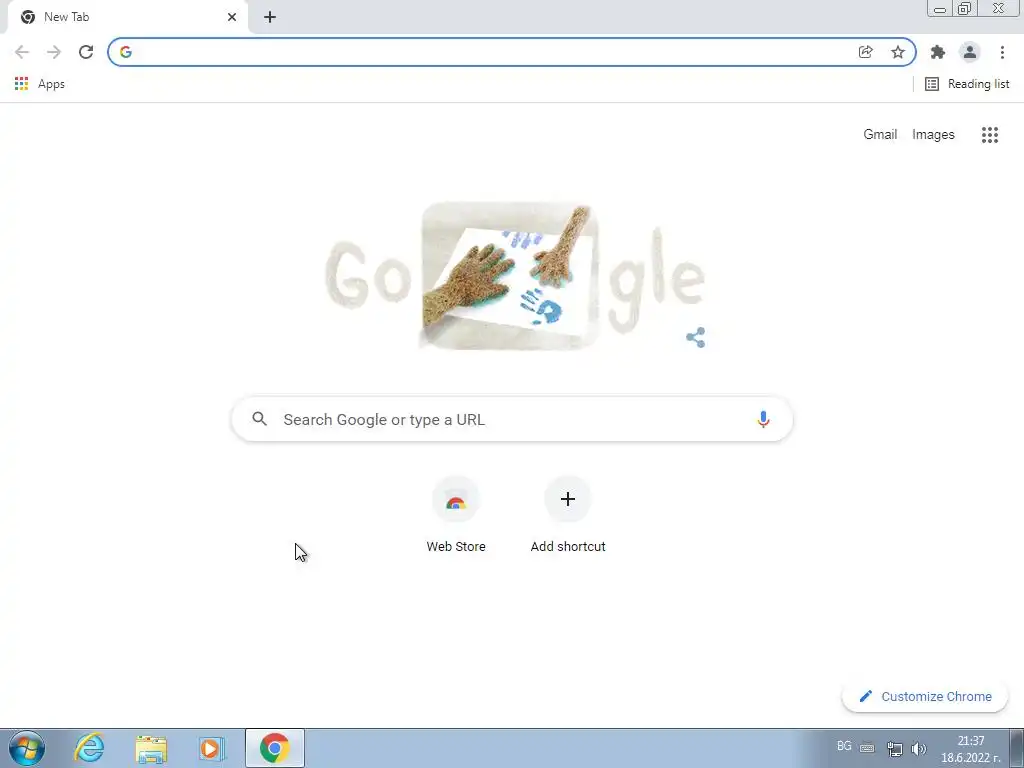The width and height of the screenshot is (1024, 768).
Task: Open the user profile avatar icon
Action: click(x=970, y=52)
